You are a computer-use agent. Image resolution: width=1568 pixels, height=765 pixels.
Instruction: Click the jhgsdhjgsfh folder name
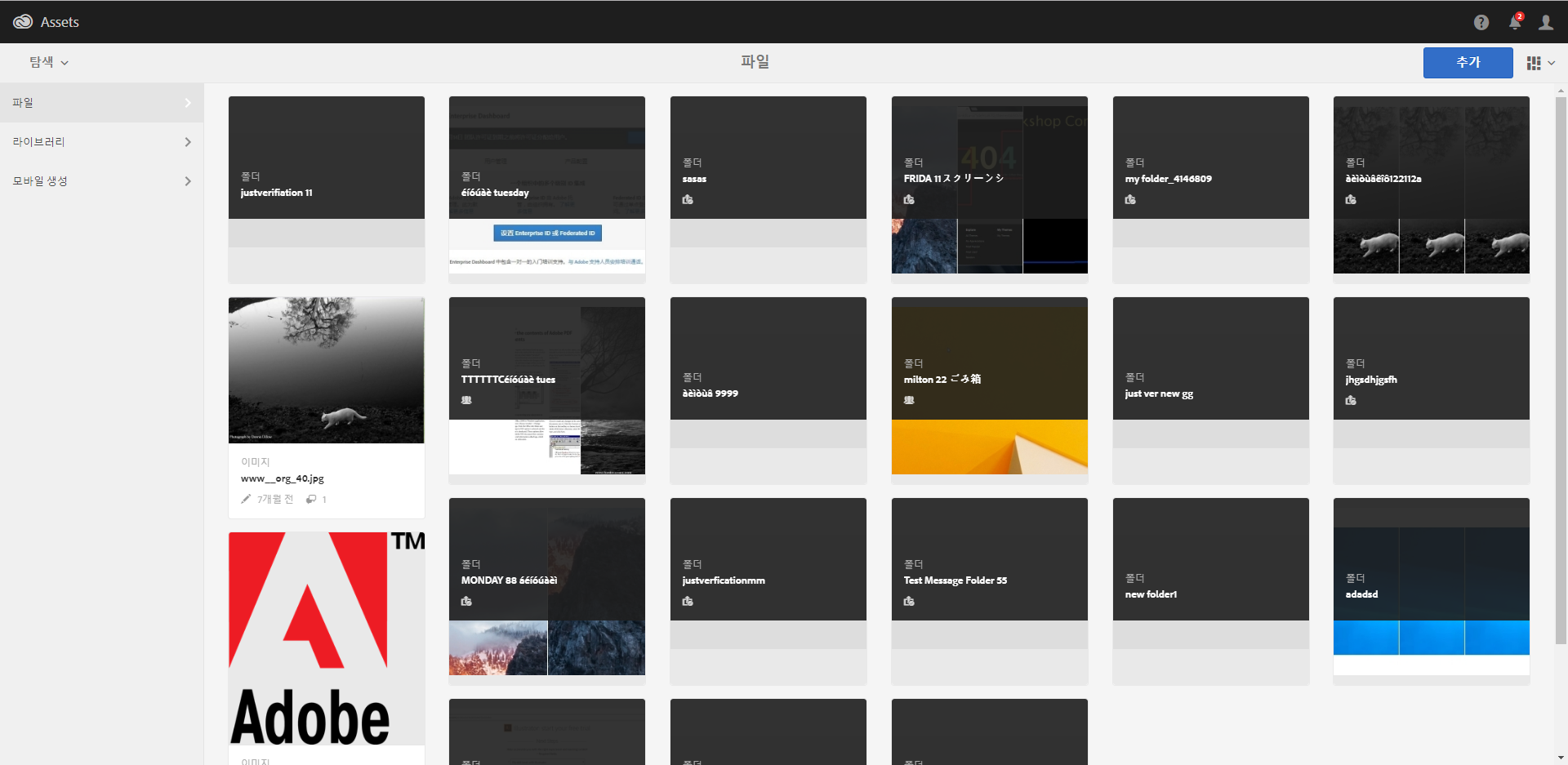pyautogui.click(x=1371, y=380)
